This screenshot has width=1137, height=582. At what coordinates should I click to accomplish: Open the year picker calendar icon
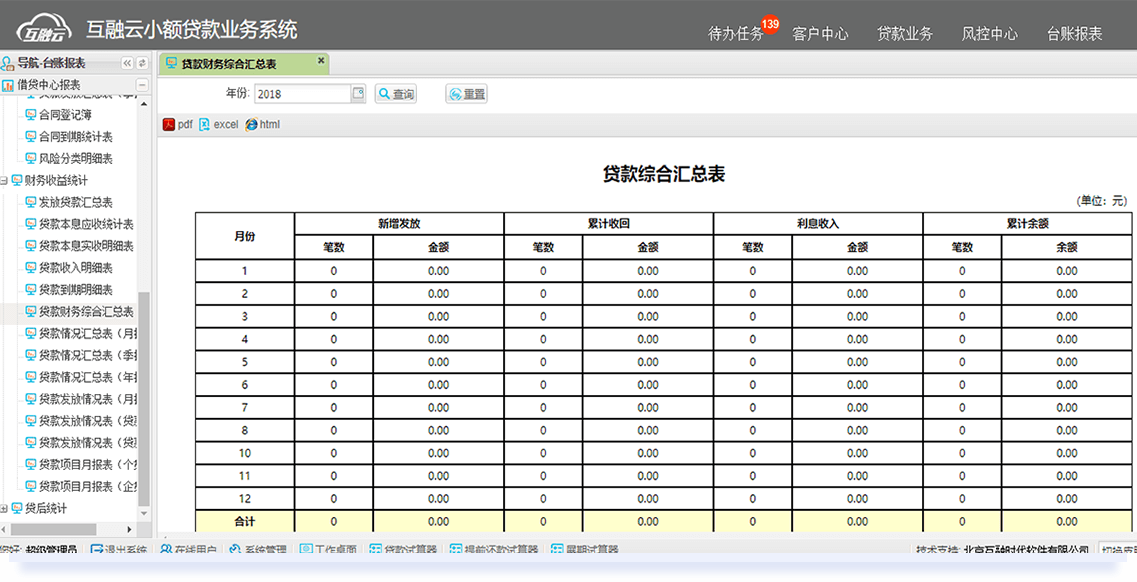357,93
